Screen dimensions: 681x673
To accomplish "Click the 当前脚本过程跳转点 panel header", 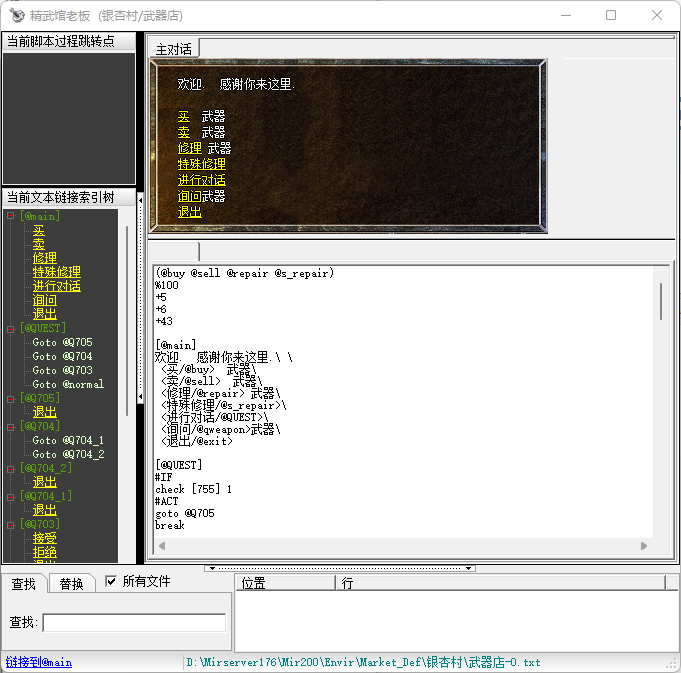I will 69,41.
